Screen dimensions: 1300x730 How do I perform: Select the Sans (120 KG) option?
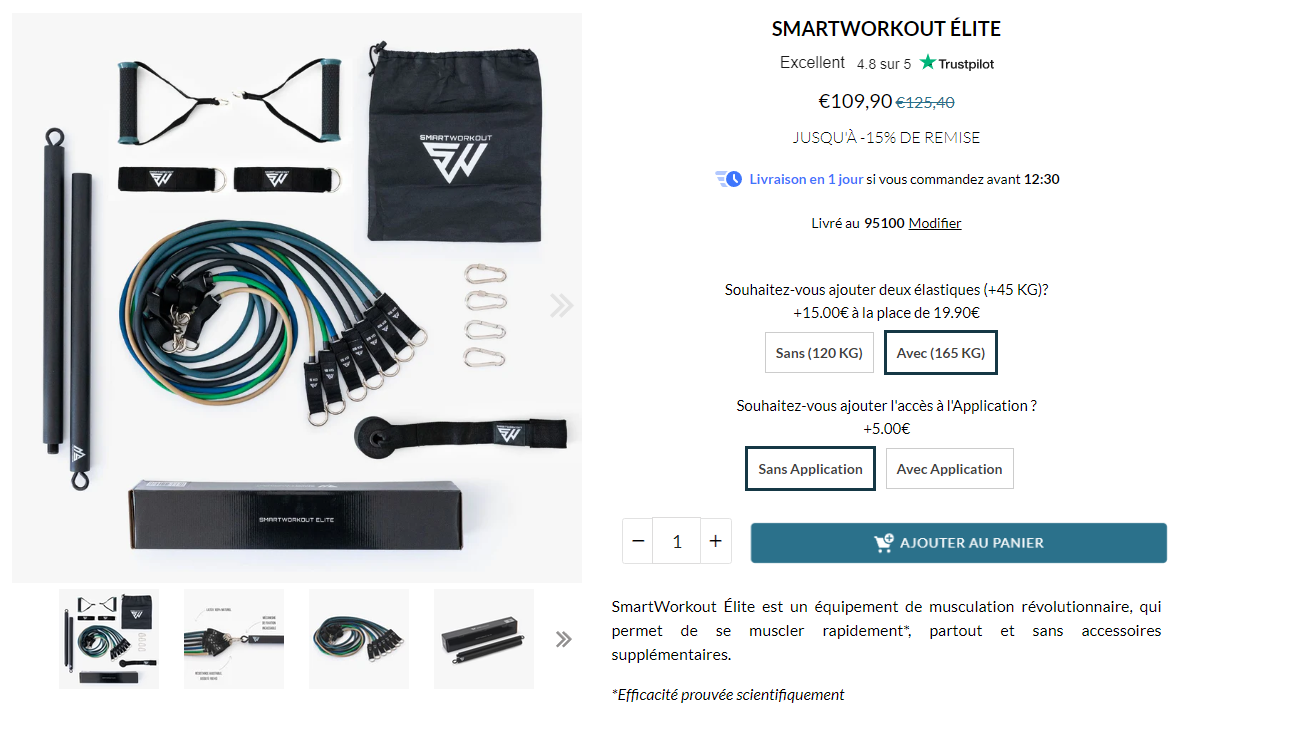coord(819,353)
